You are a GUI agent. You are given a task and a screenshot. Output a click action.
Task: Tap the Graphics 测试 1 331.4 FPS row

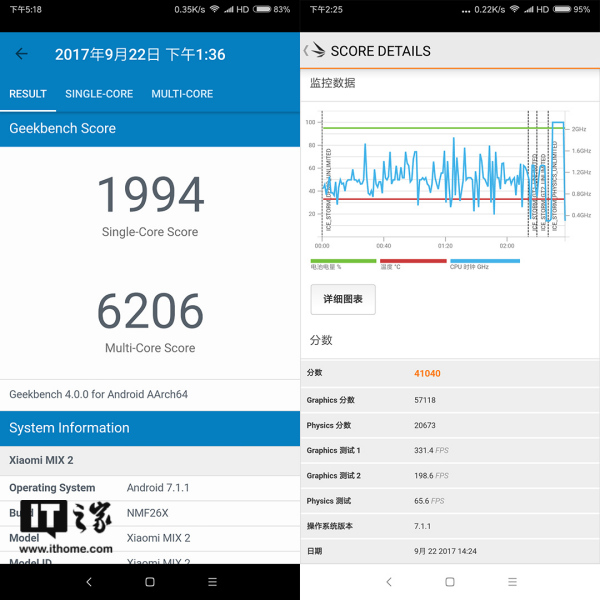click(450, 450)
